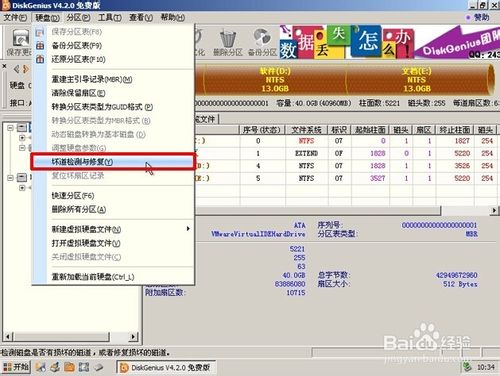This screenshot has width=500, height=376.
Task: Click backup partition table icon in menu
Action: pos(40,46)
